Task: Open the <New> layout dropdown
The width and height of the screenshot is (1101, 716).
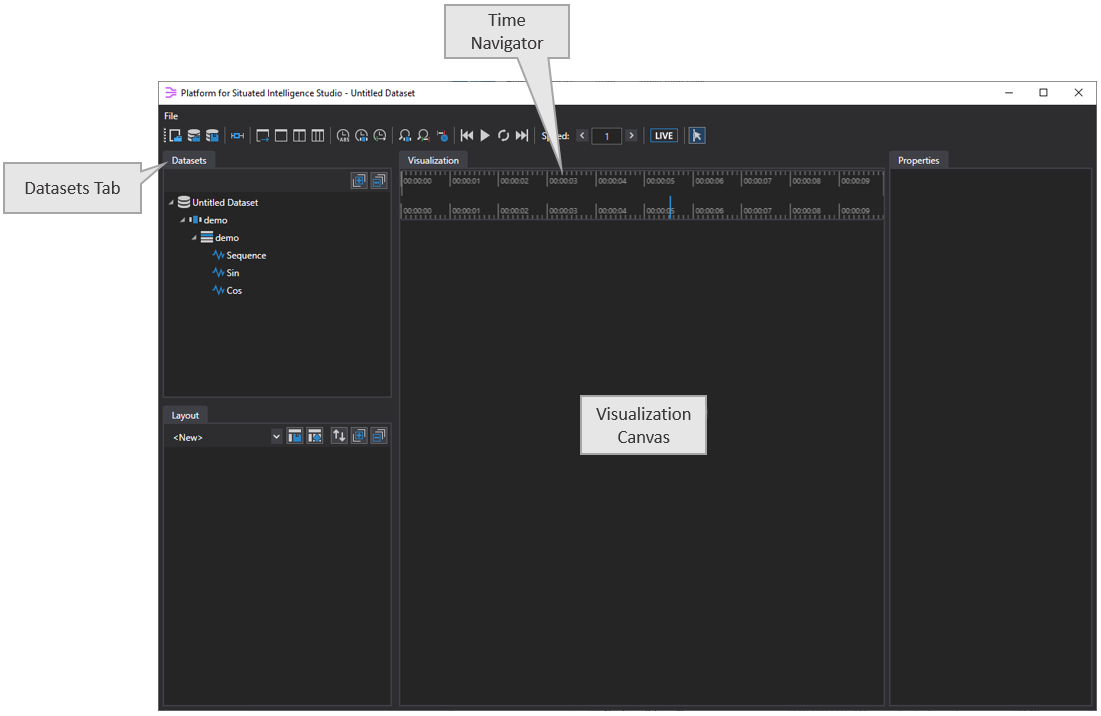Action: coord(277,436)
